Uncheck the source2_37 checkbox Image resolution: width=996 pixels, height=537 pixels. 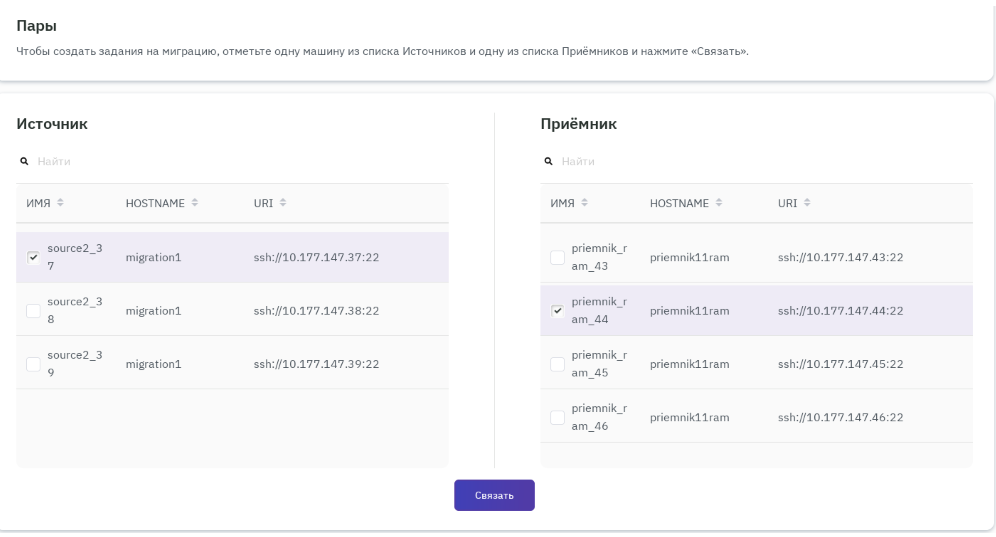click(33, 257)
